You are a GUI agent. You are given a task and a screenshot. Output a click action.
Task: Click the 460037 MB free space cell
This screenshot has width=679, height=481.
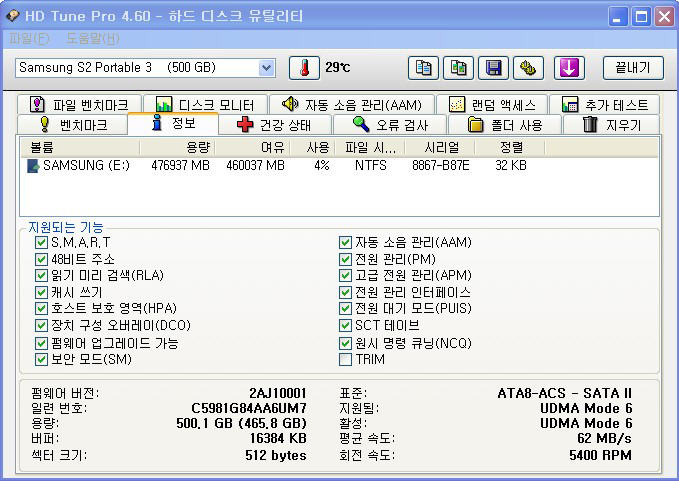(255, 166)
